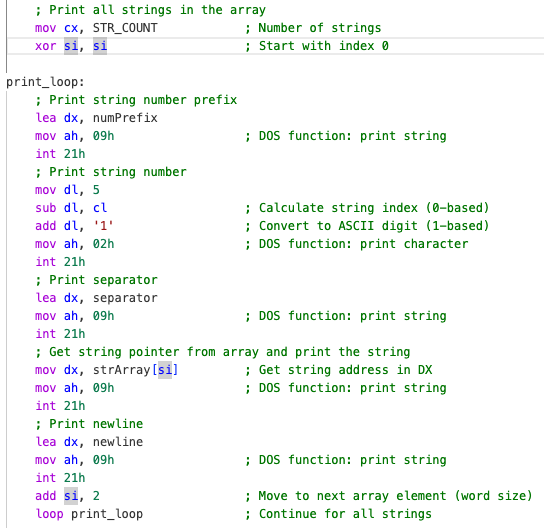Click the comment "; Get string address in DX"
544x528 pixels.
[338, 370]
